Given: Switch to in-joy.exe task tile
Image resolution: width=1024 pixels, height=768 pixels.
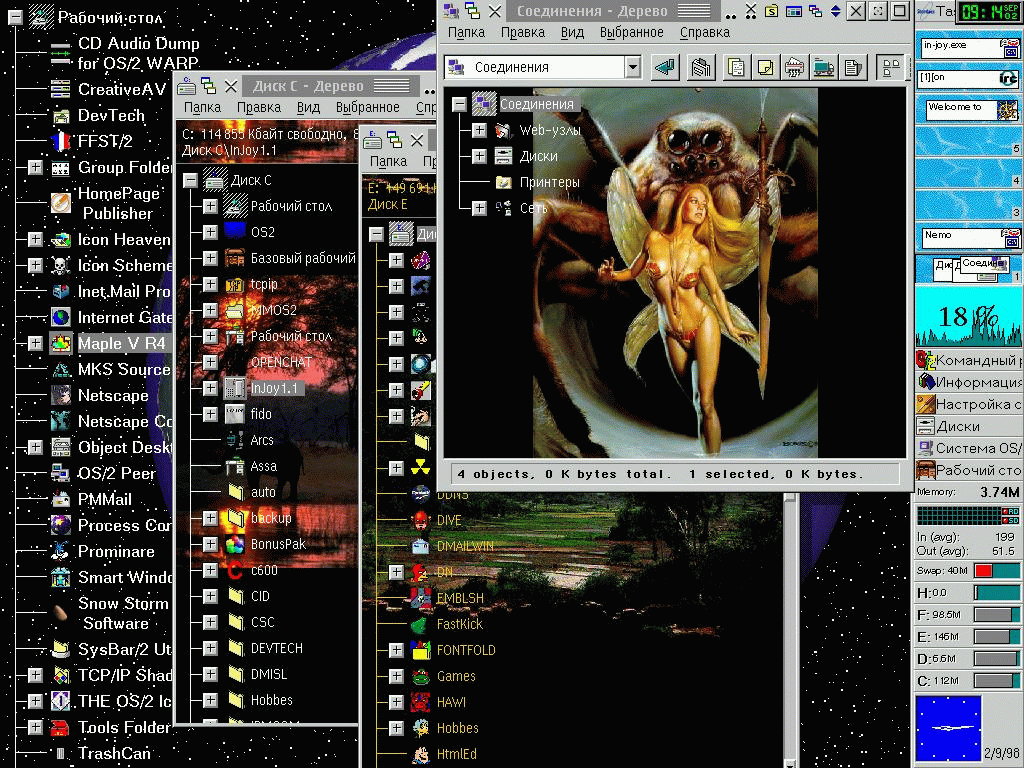Looking at the screenshot, I should click(969, 47).
